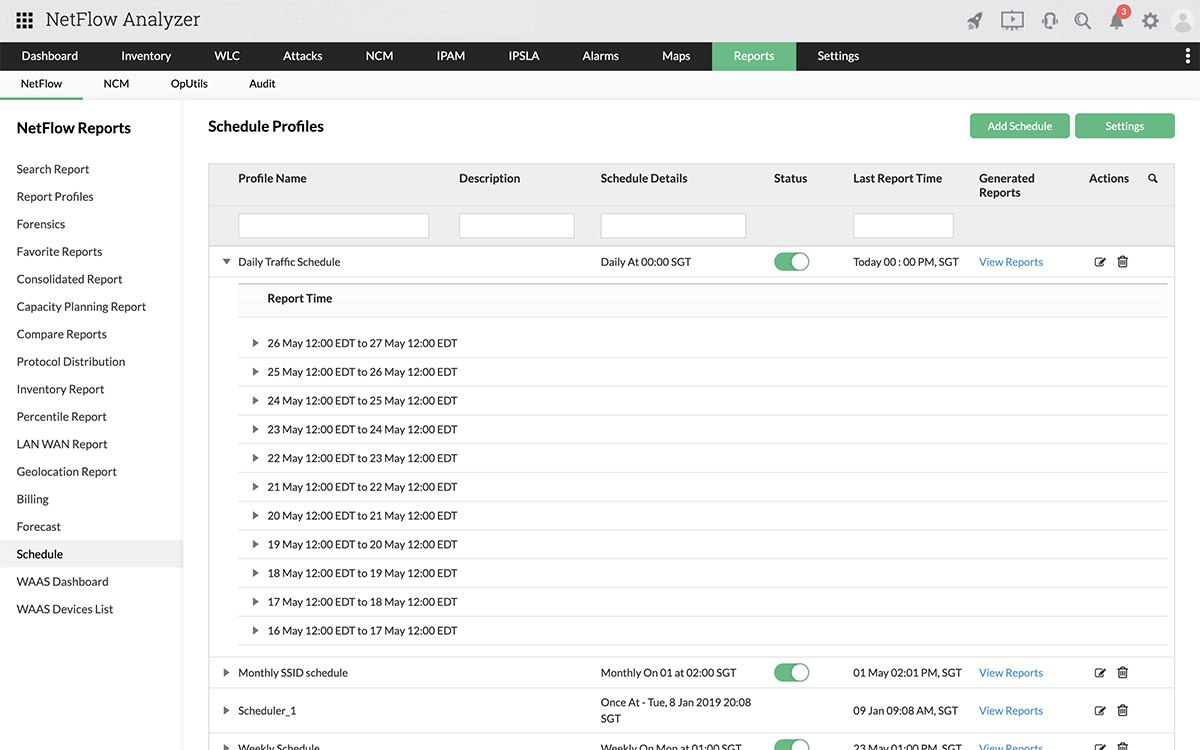Image resolution: width=1200 pixels, height=750 pixels.
Task: Expand the Monthly SSID schedule row
Action: [226, 673]
